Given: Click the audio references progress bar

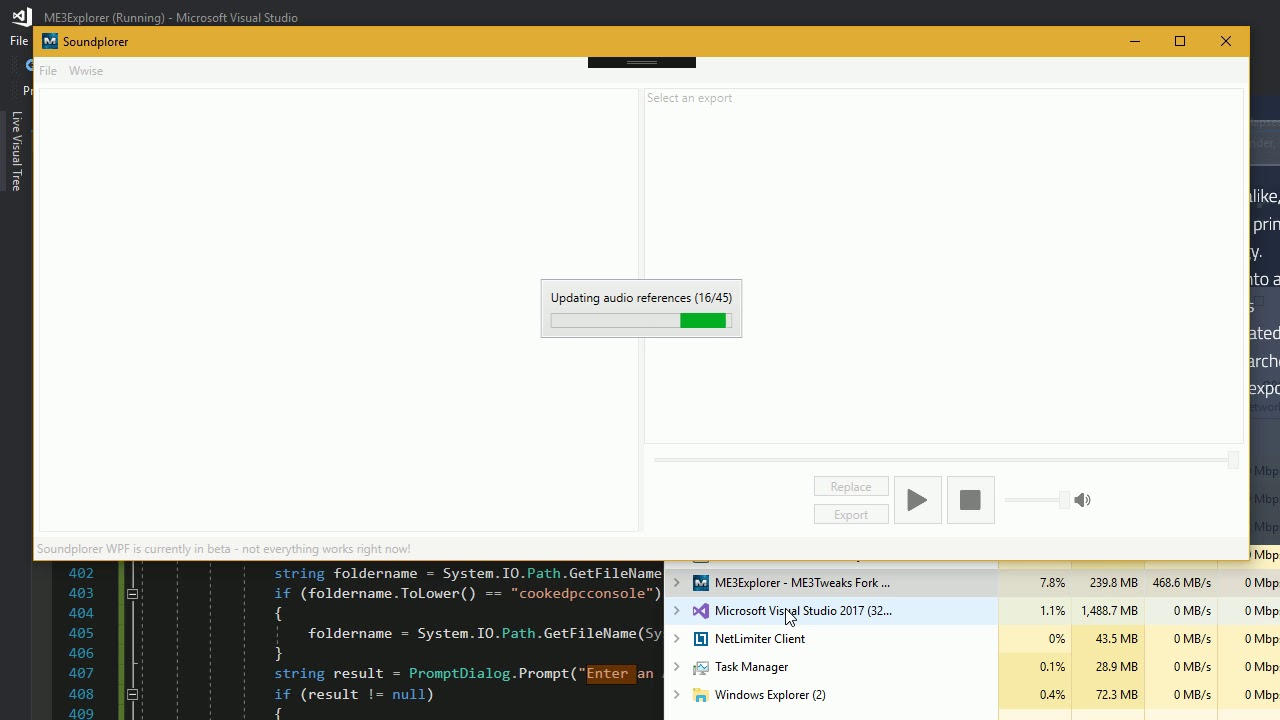Looking at the screenshot, I should click(x=641, y=320).
